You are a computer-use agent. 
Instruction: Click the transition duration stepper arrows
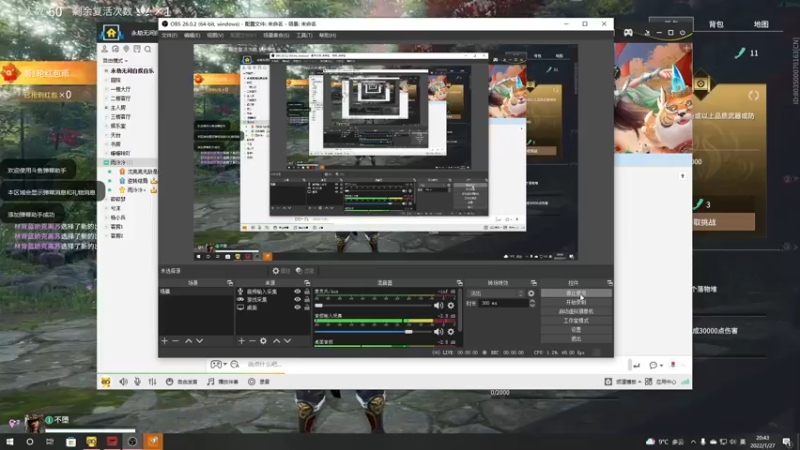click(x=532, y=303)
